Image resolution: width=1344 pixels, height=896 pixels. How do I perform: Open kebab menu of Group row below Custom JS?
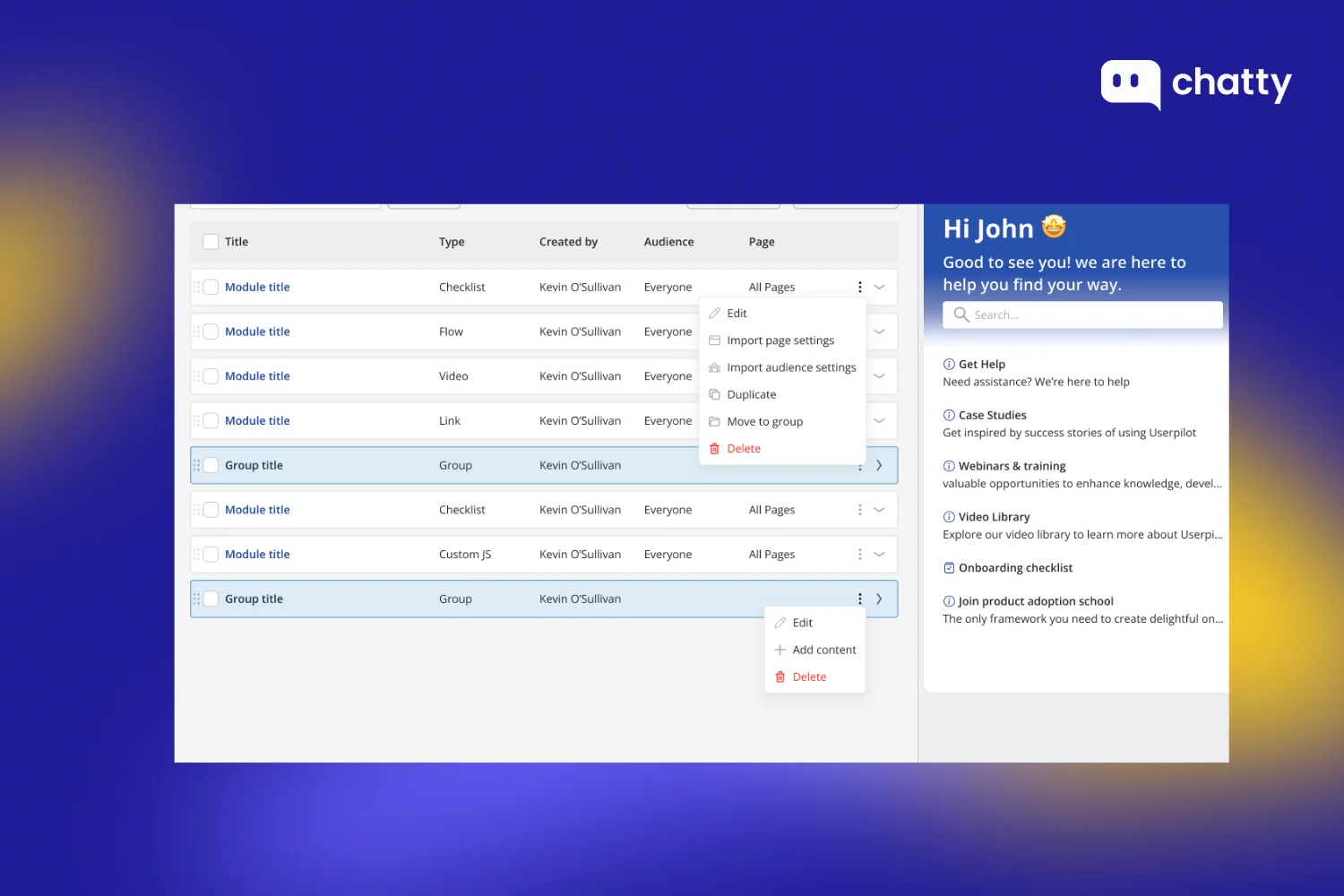(859, 599)
